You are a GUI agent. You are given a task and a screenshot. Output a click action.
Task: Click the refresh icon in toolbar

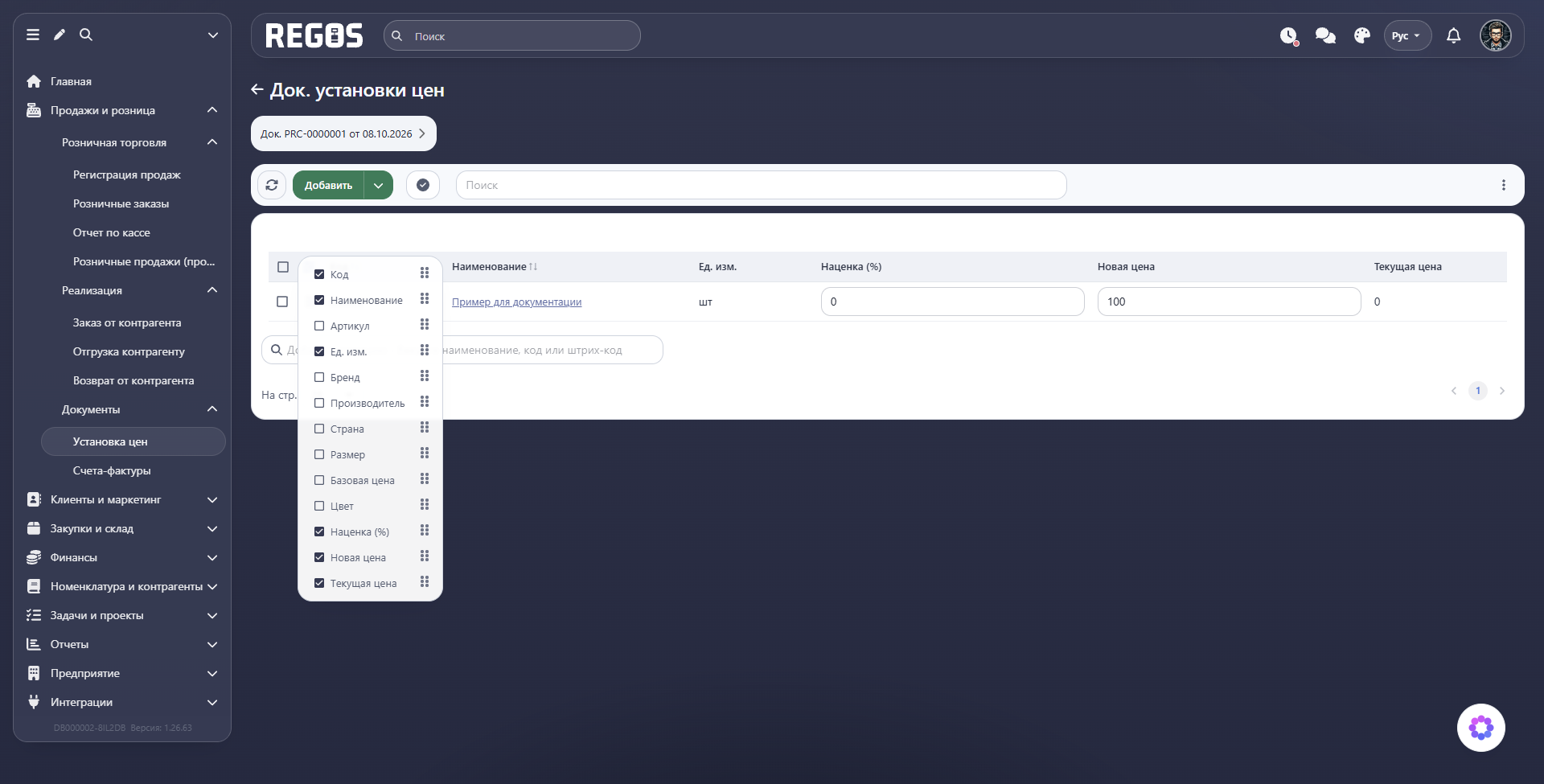[x=272, y=185]
